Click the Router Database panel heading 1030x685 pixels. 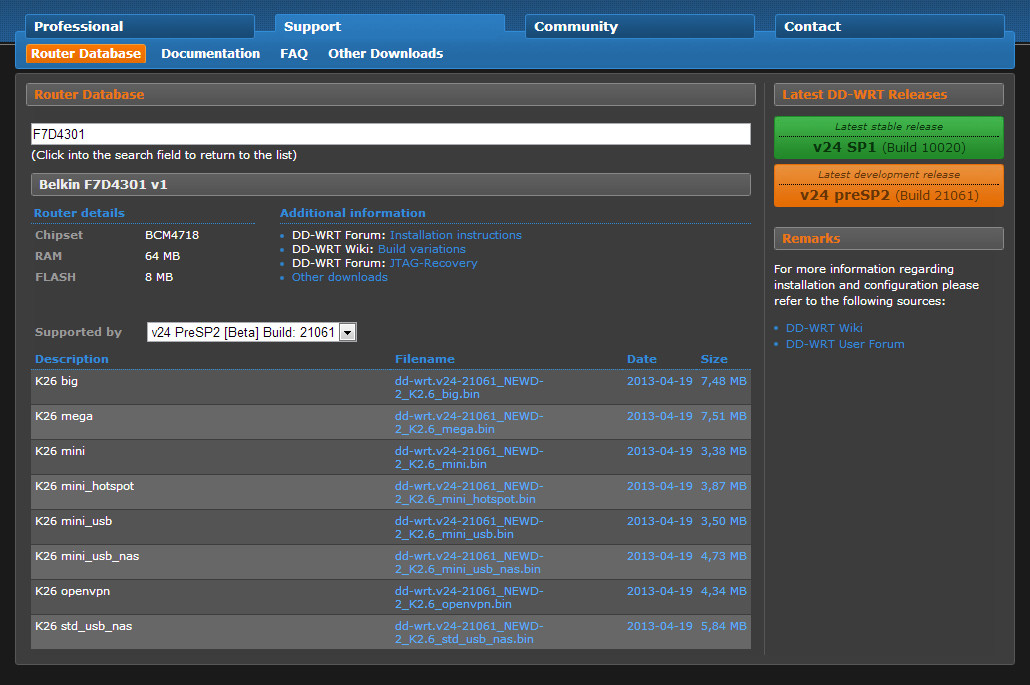tap(391, 95)
